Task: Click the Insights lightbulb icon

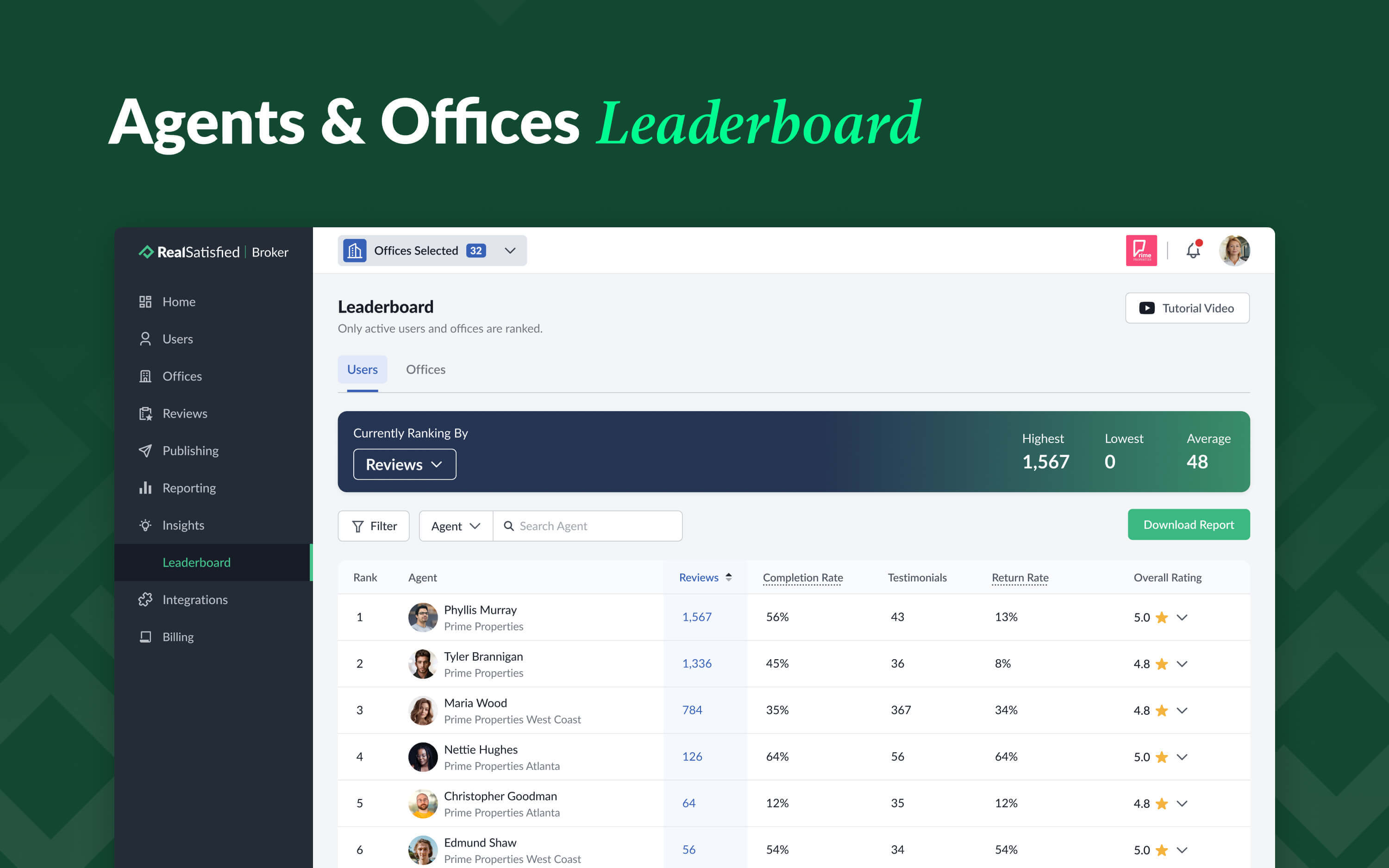Action: pos(145,525)
